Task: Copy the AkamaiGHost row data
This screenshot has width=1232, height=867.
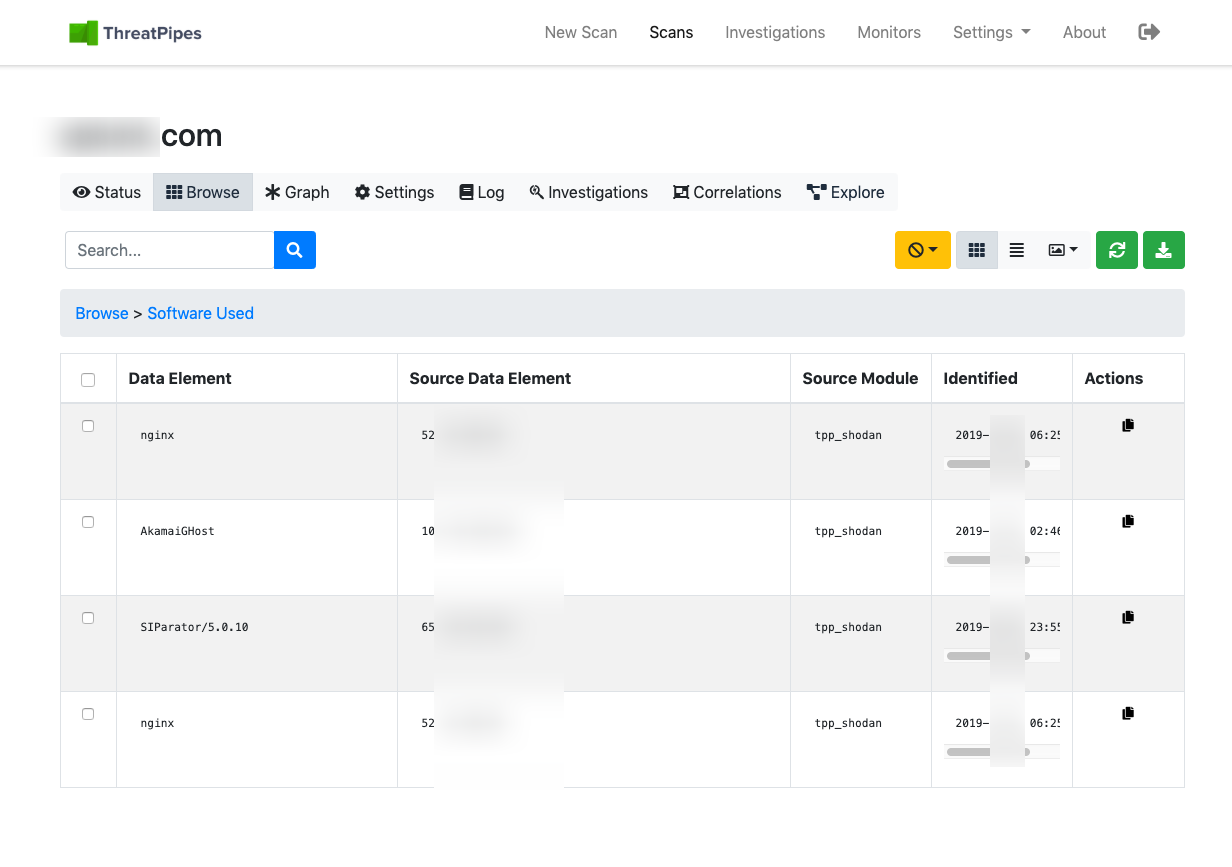Action: (1128, 521)
